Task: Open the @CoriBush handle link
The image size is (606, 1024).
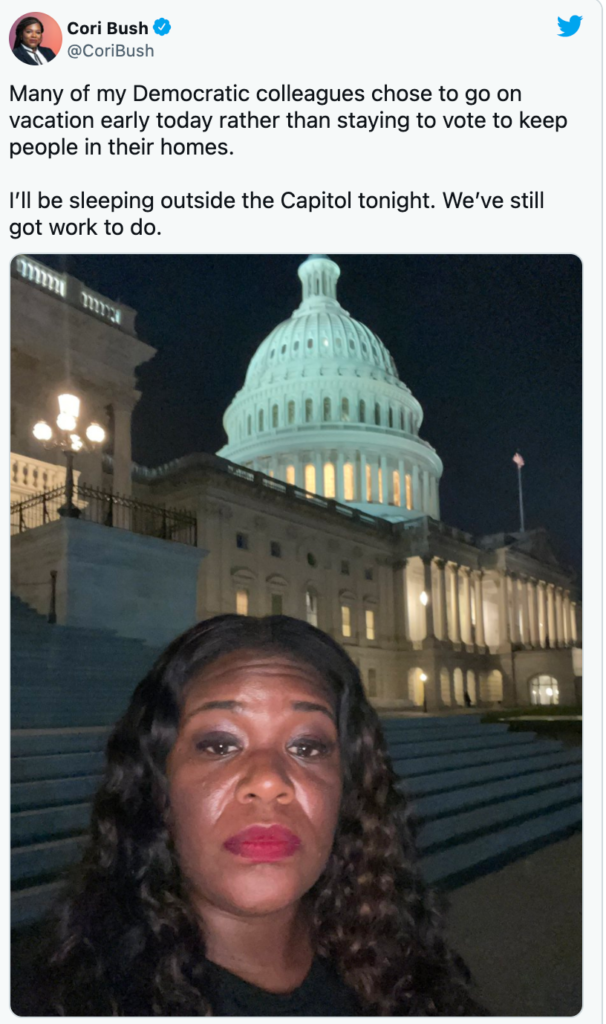Action: click(x=110, y=51)
